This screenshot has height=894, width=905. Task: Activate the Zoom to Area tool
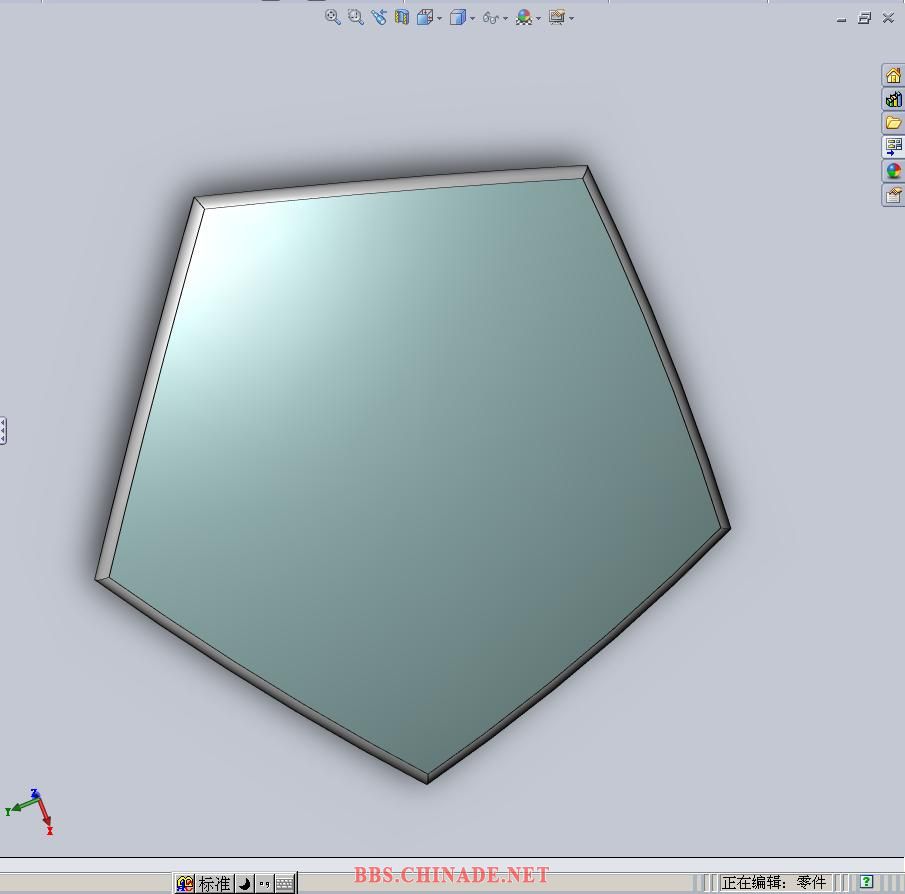[x=356, y=17]
